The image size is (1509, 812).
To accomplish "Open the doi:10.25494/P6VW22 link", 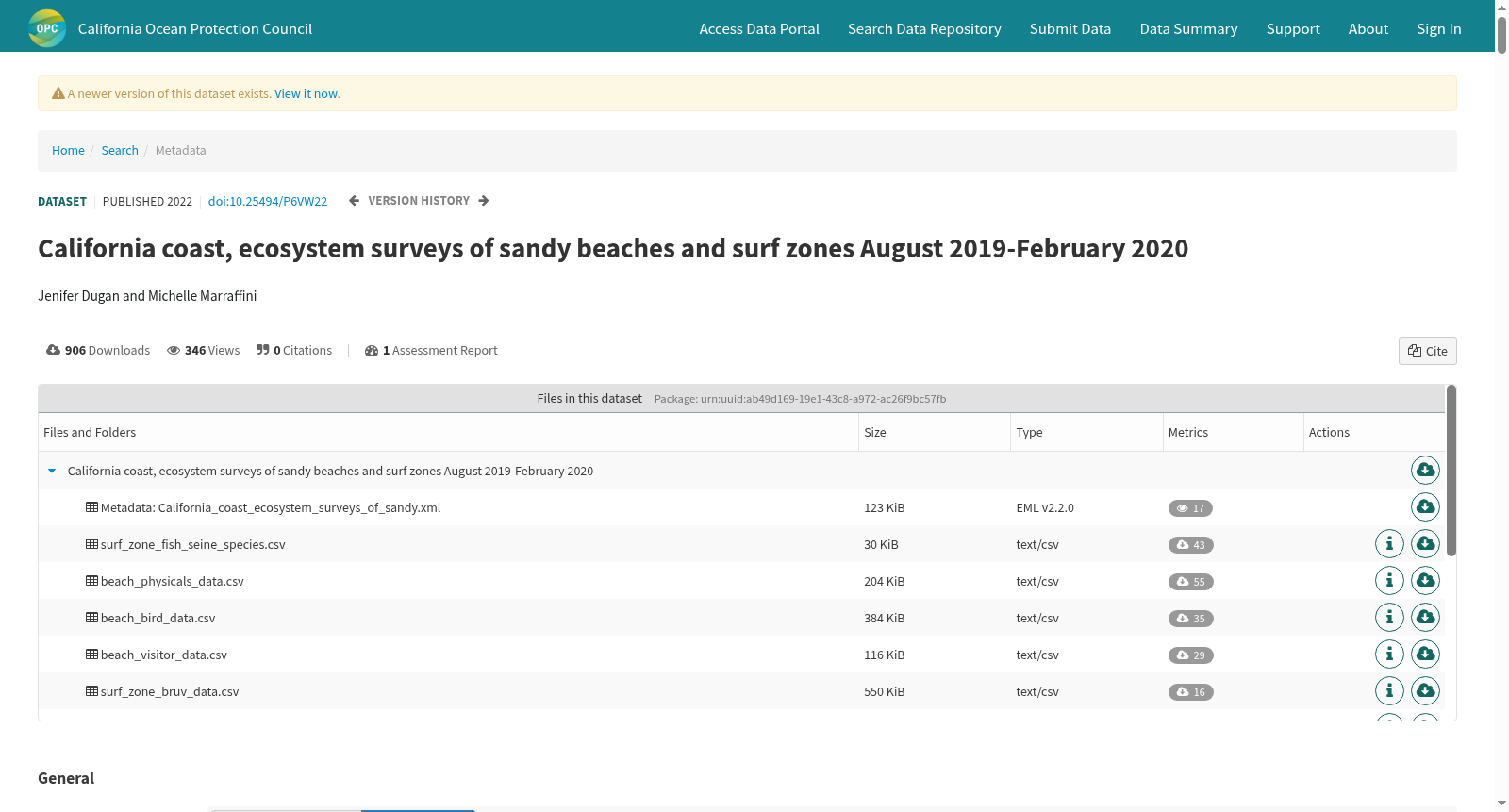I will pos(268,202).
